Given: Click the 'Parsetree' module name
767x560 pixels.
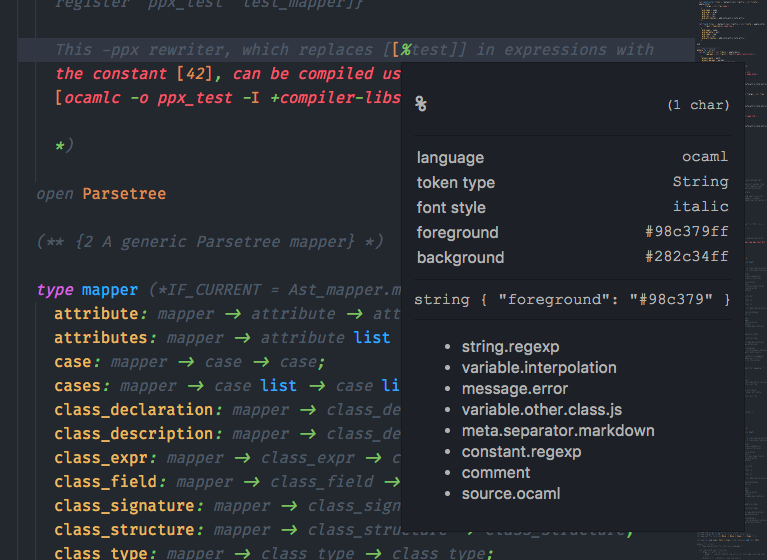Looking at the screenshot, I should [x=124, y=194].
